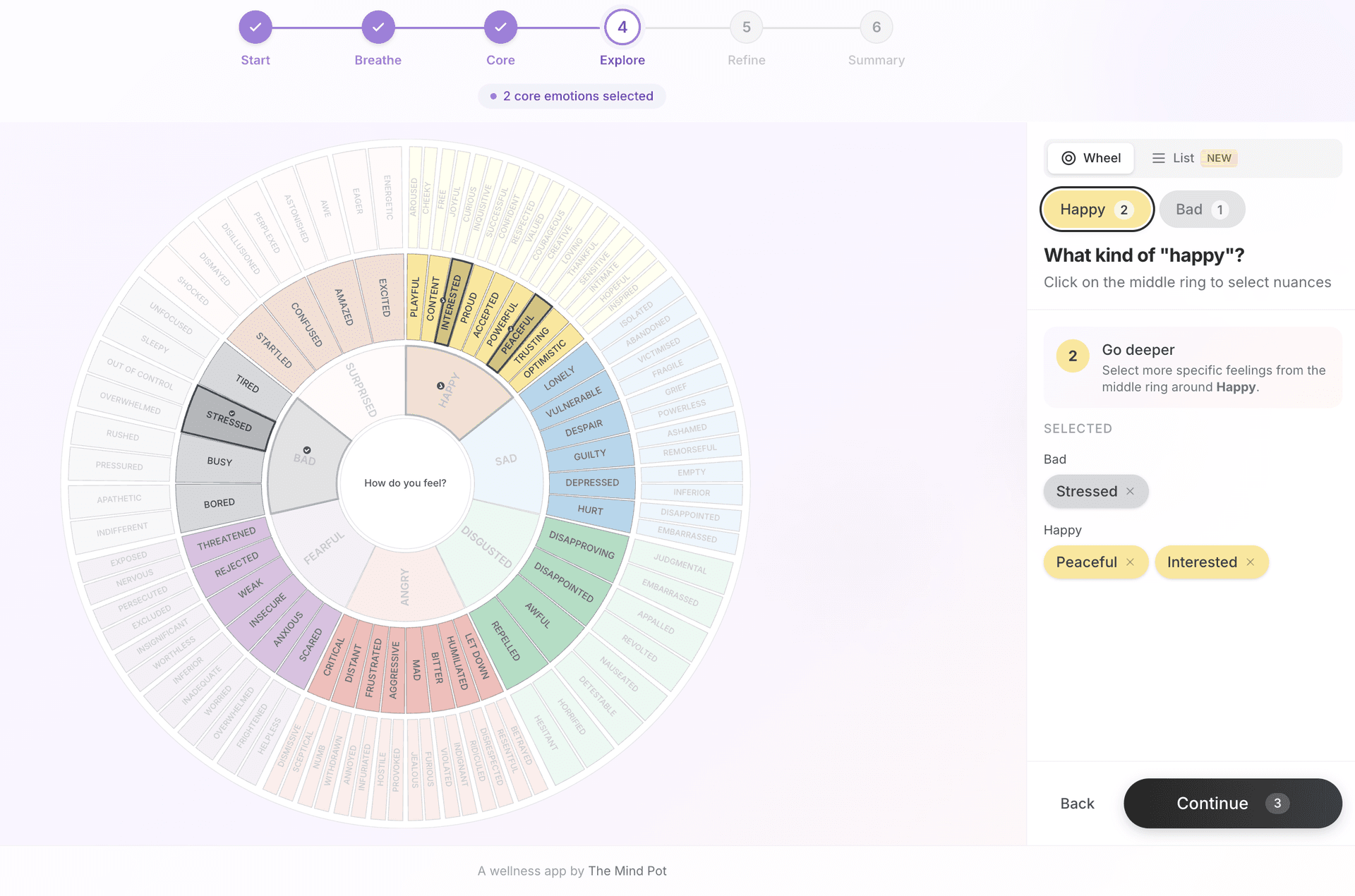This screenshot has height=896, width=1355.
Task: Deselect the STRESSED wheel segment
Action: click(229, 419)
